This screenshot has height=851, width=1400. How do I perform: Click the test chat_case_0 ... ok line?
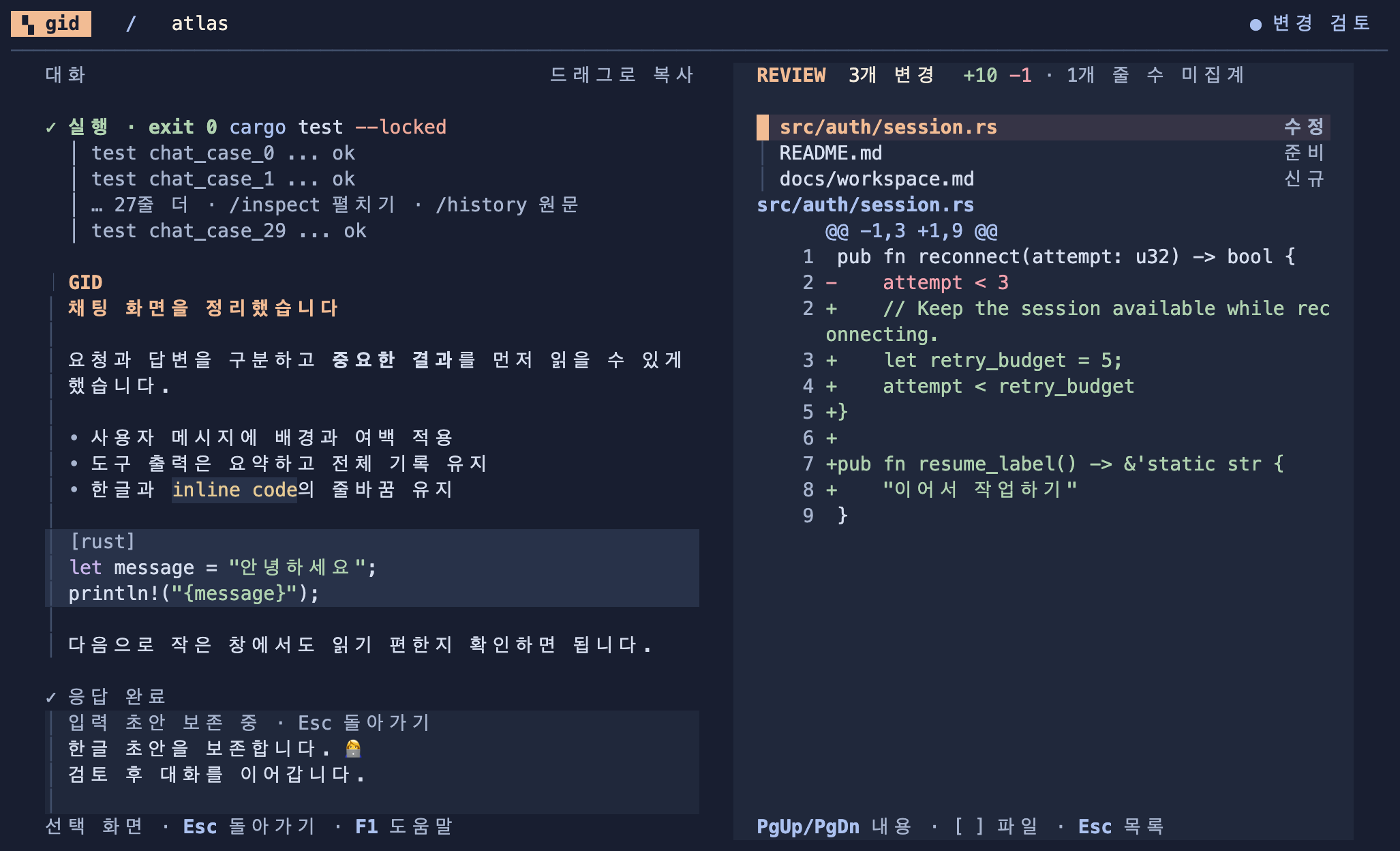click(x=224, y=153)
